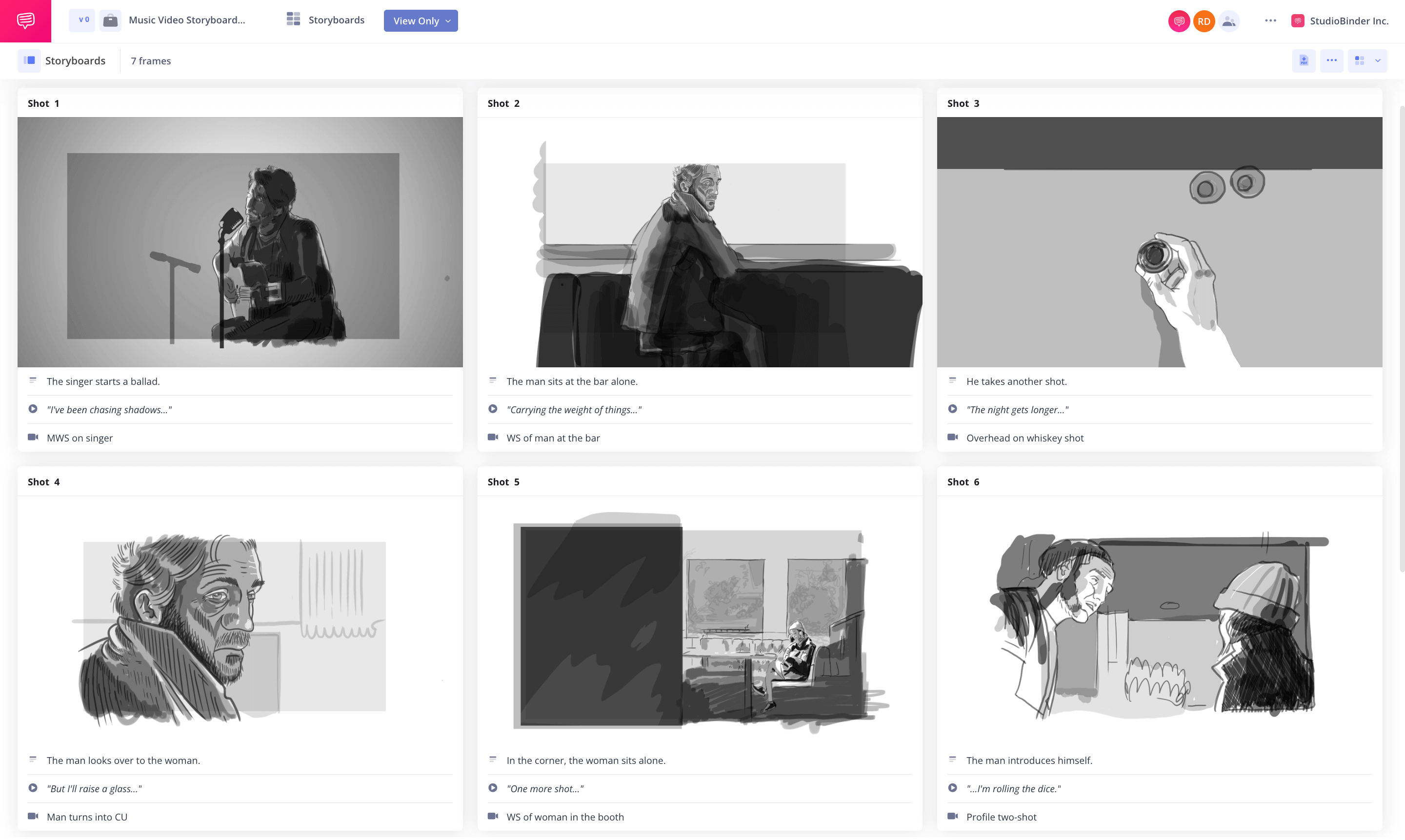Click the Music Video Storyboard filename tab
Screen dimensions: 1405x840
point(189,20)
